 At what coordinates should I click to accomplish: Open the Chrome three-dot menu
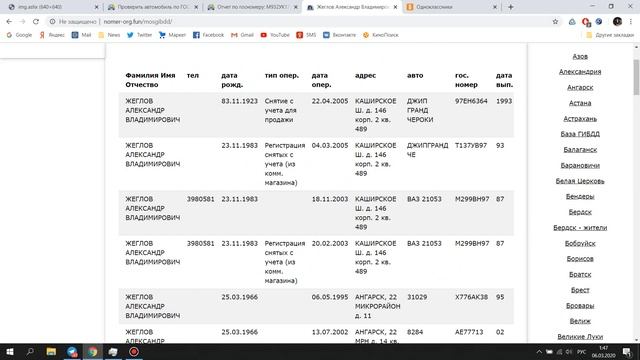(631, 22)
